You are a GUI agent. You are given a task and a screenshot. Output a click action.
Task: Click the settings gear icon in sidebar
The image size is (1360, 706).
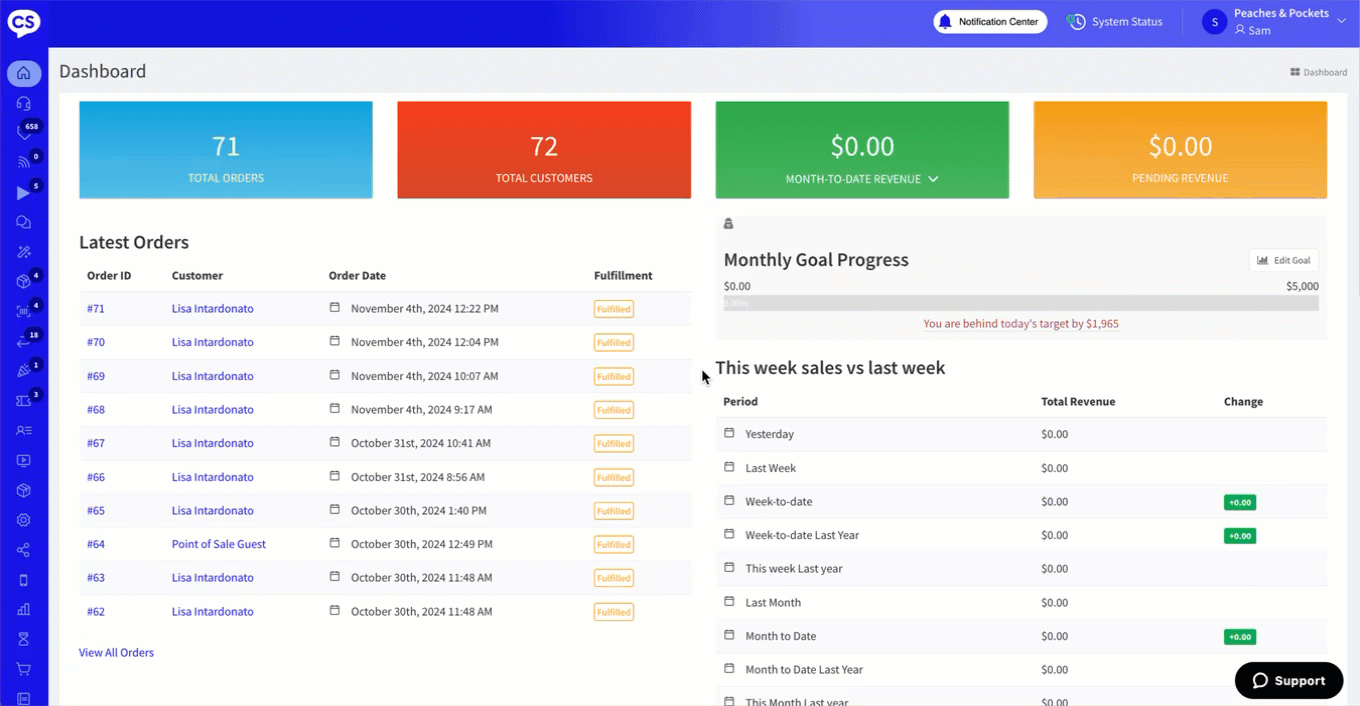[24, 520]
